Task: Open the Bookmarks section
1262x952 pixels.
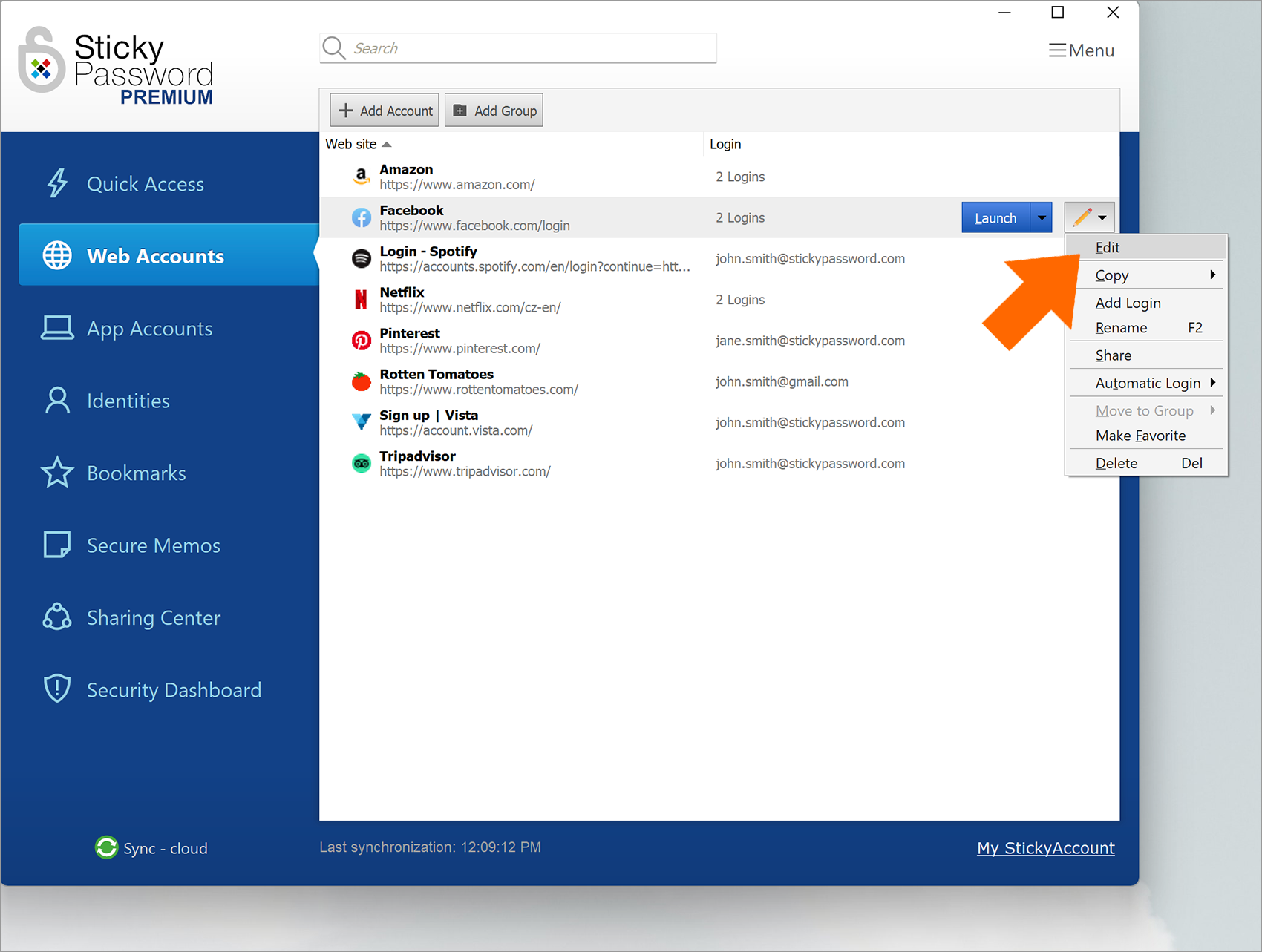Action: point(137,473)
